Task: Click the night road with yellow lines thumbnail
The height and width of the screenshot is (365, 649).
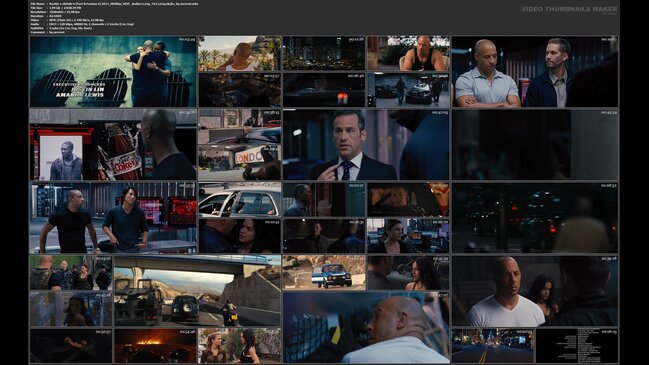Action: pyautogui.click(x=493, y=346)
